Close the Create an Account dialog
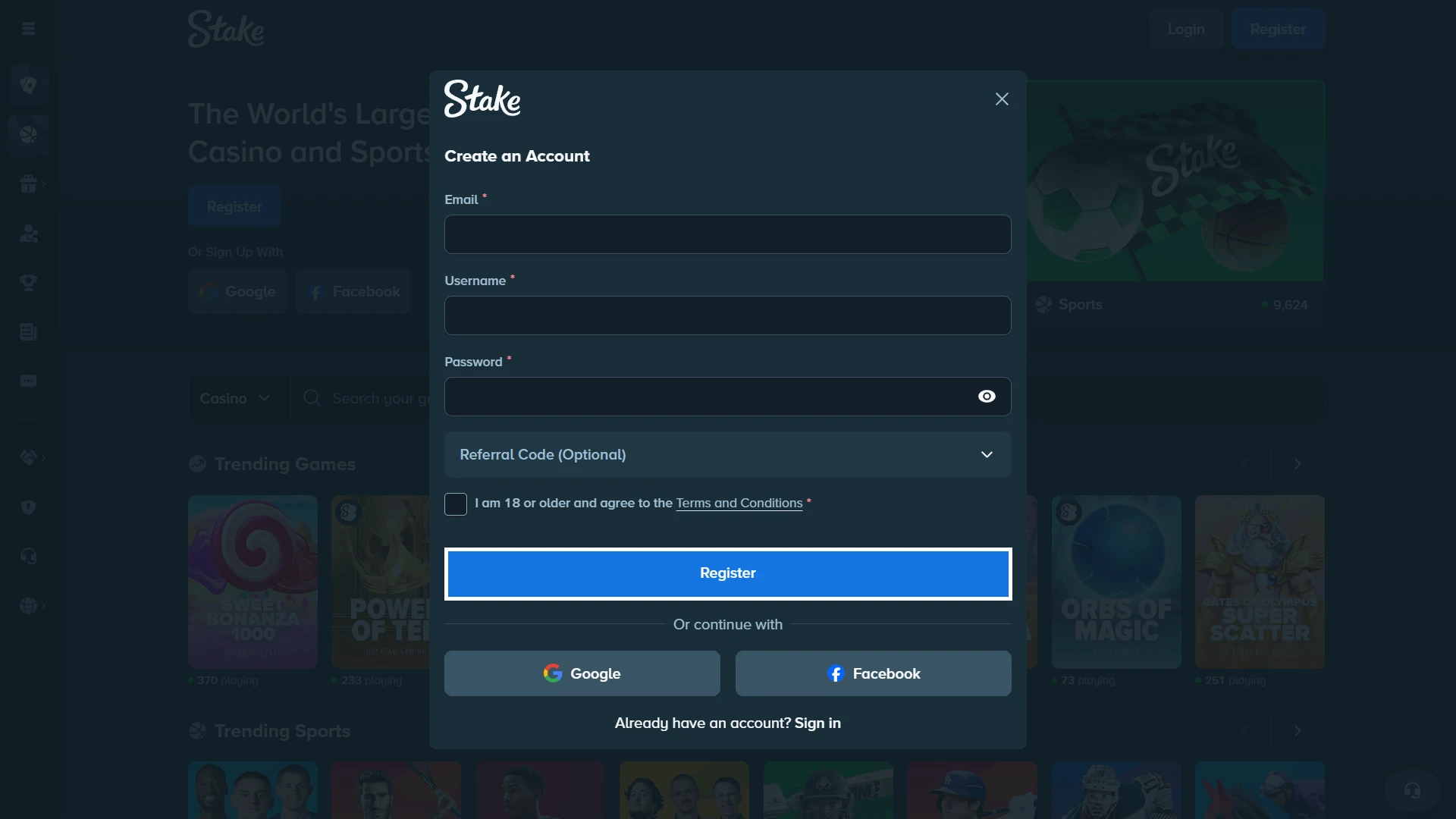Viewport: 1456px width, 819px height. (1002, 99)
